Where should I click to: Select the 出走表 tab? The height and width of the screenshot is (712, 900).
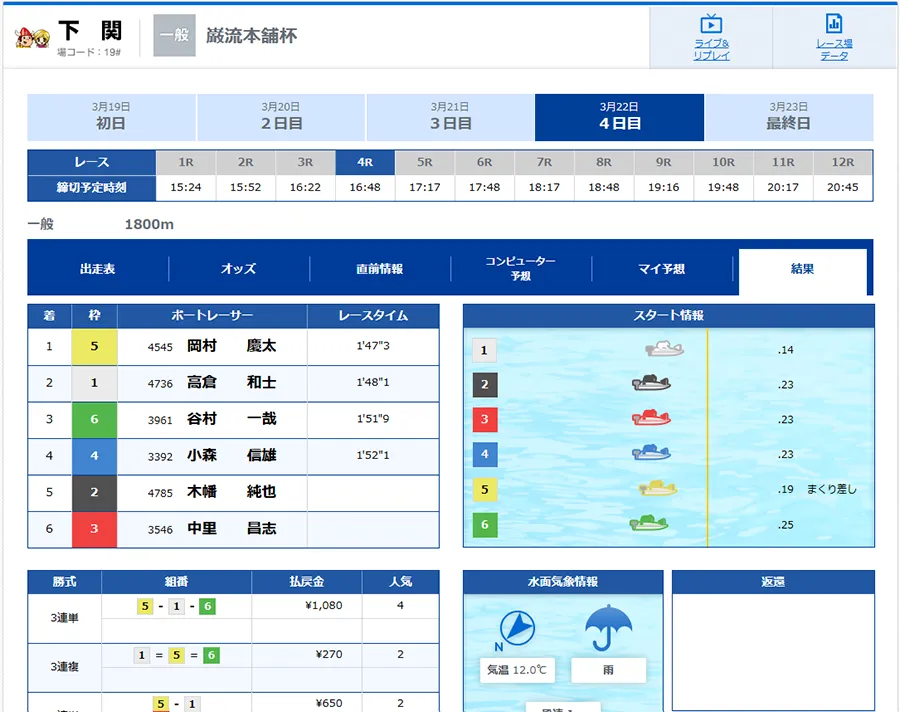(x=98, y=269)
